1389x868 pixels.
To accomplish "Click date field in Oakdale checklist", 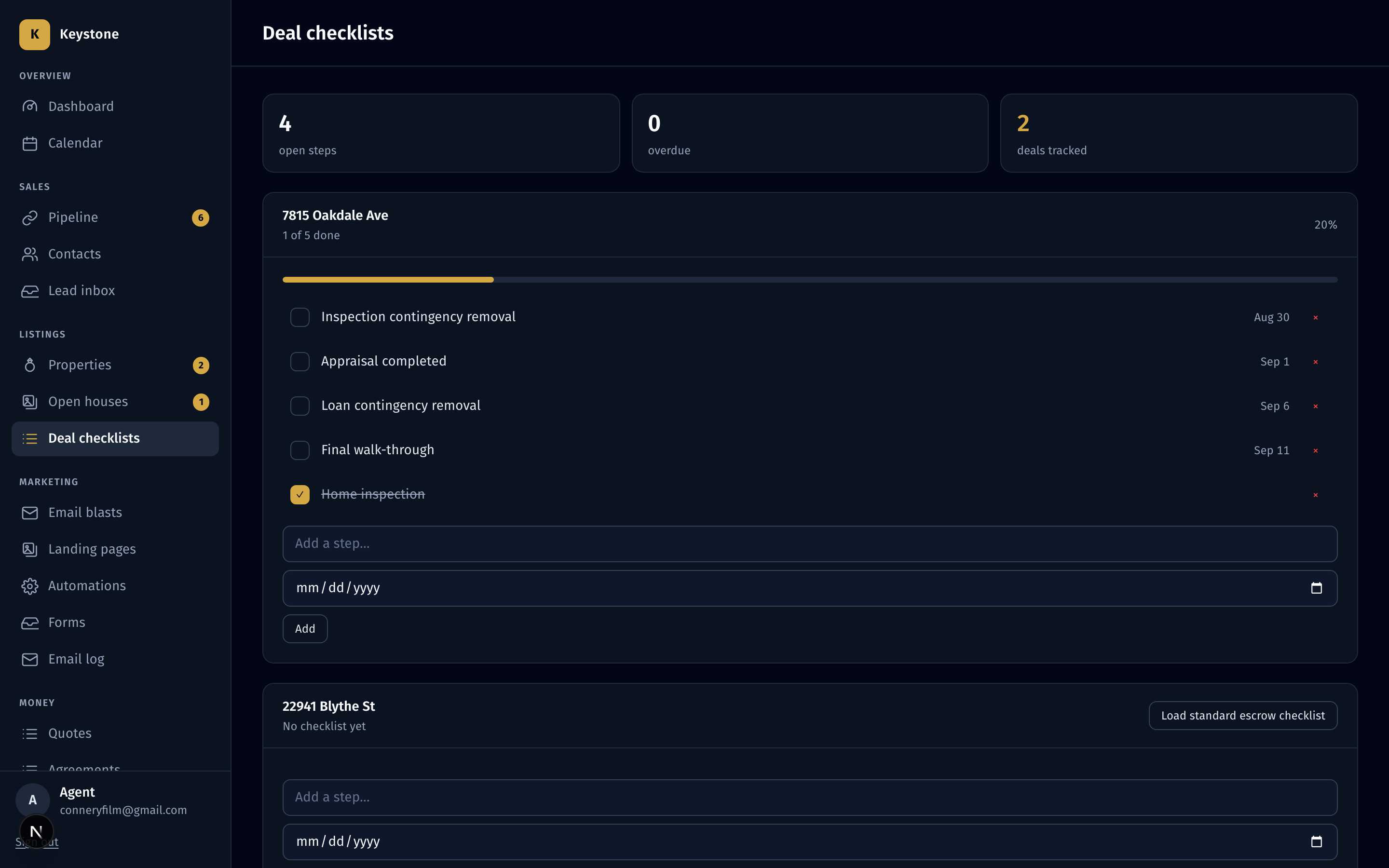I will (x=810, y=588).
